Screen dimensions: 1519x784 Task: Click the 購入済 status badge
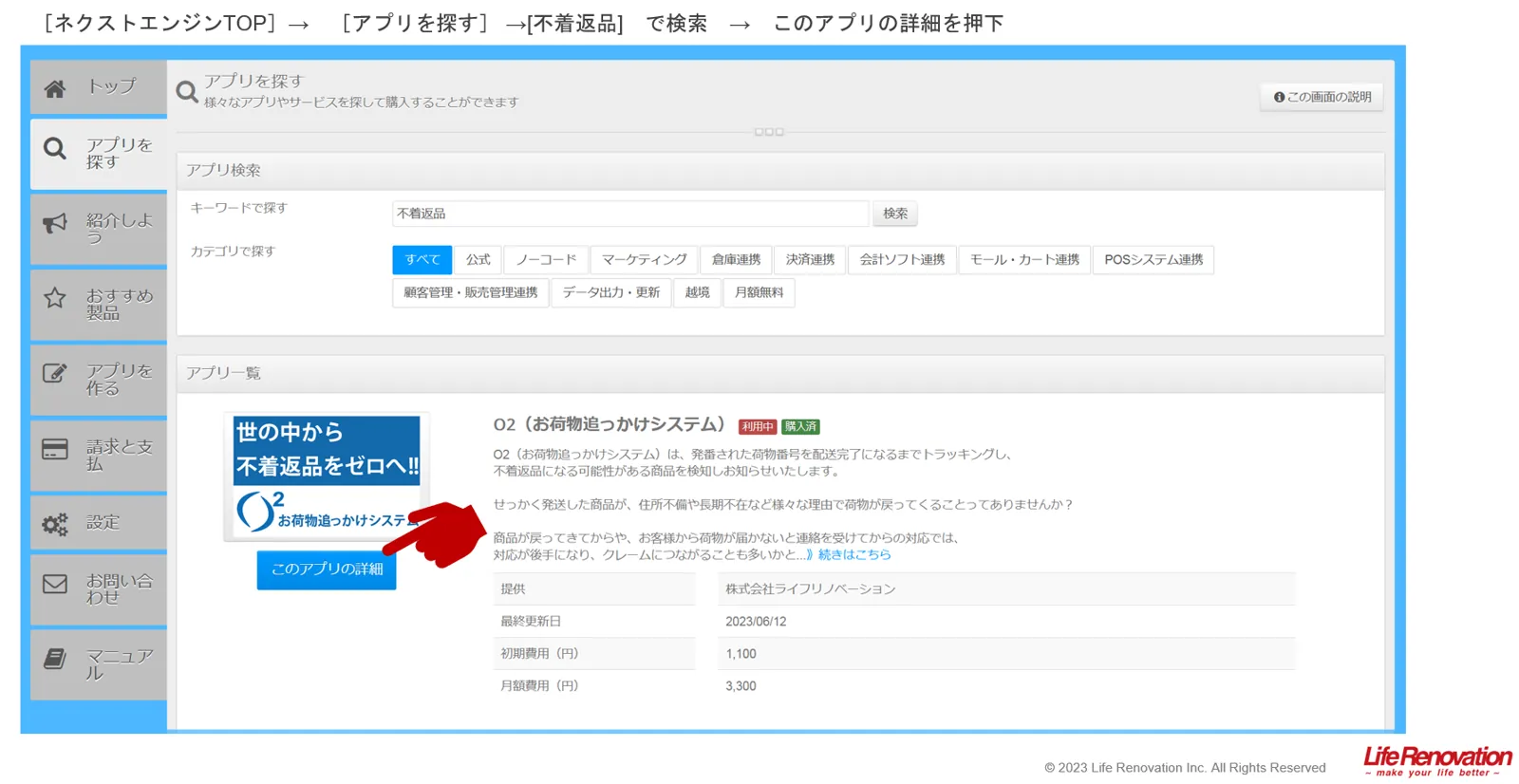click(800, 427)
